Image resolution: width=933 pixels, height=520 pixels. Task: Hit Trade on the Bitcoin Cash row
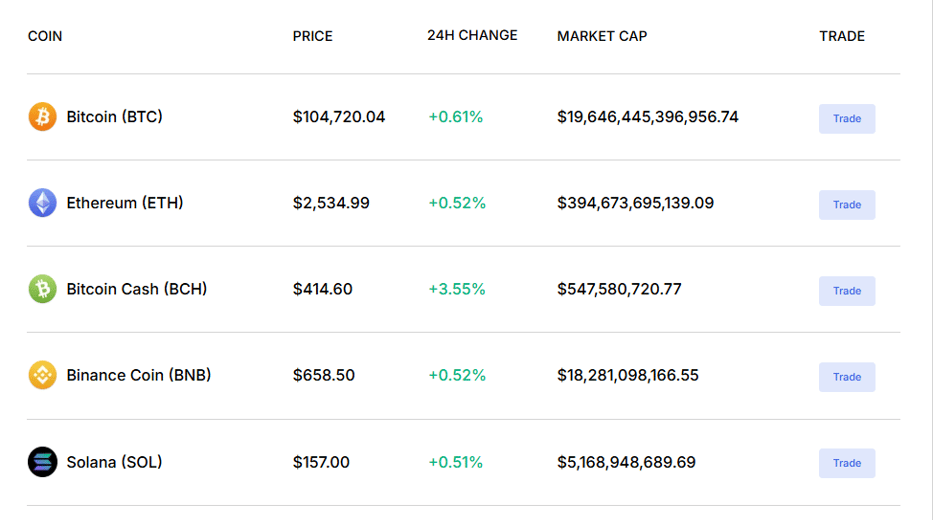pos(847,291)
